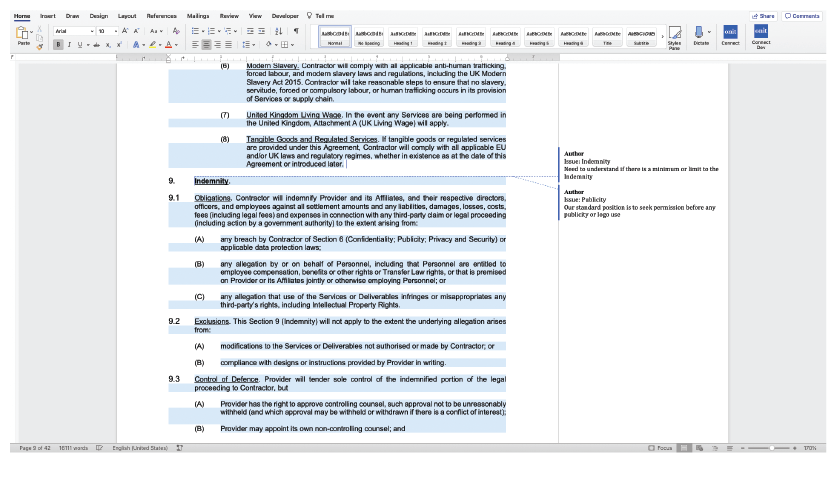The height and width of the screenshot is (500, 840).
Task: Open the Developer ribbon tab
Action: tap(285, 16)
